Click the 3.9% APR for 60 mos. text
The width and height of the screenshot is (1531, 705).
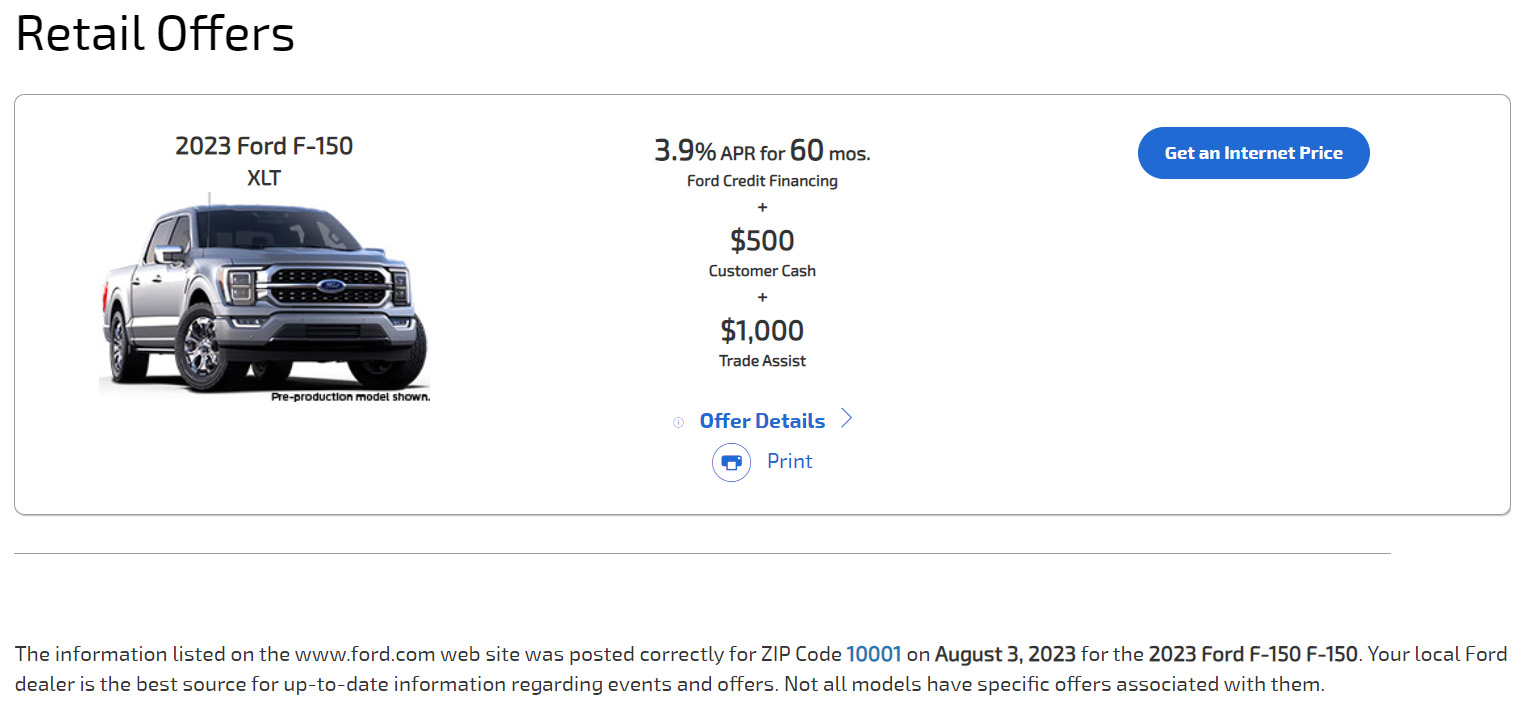point(762,151)
